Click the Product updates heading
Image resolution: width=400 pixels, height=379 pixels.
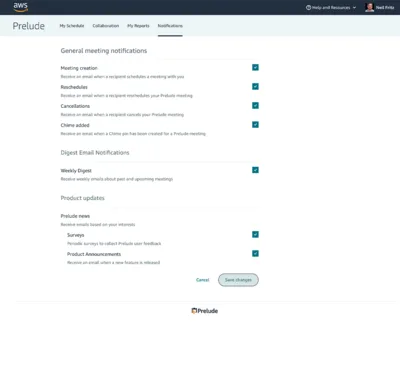(x=82, y=198)
